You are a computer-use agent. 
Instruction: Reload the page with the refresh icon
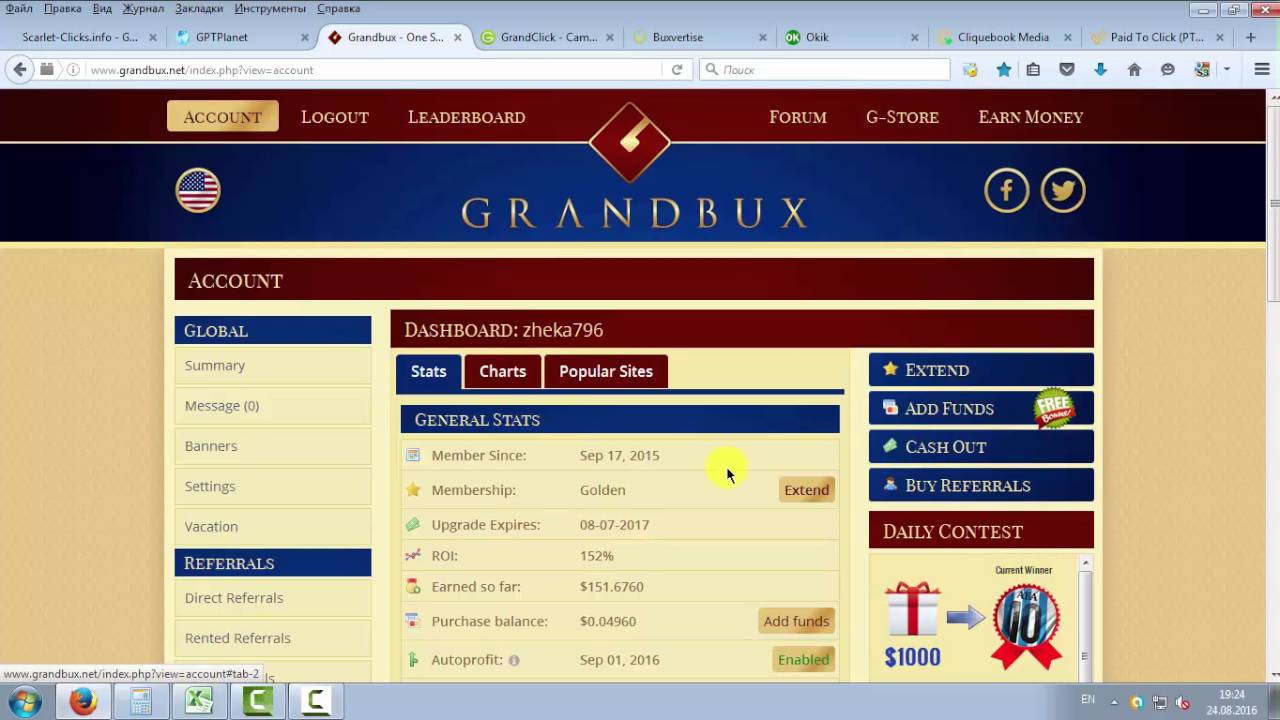677,69
